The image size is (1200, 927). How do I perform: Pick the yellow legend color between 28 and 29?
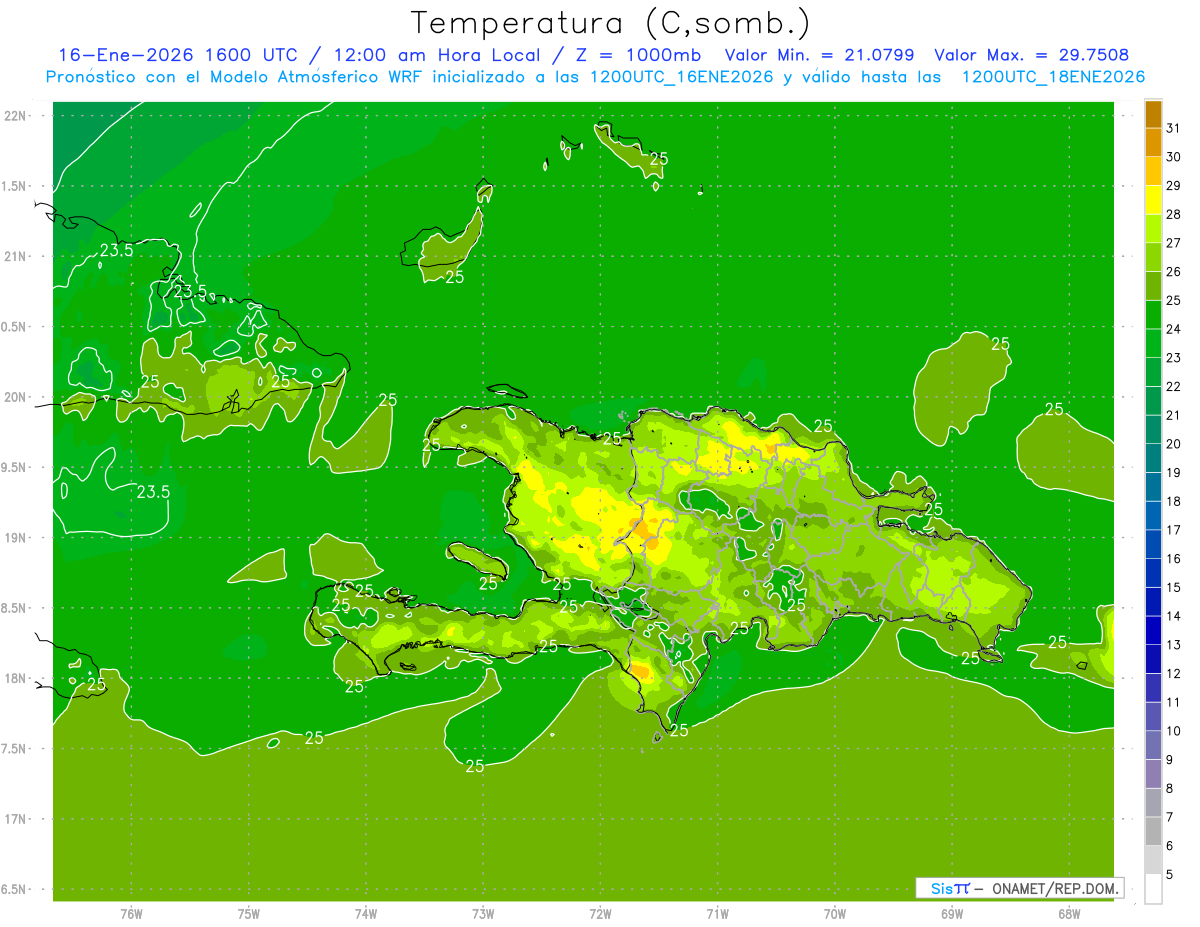(1153, 201)
